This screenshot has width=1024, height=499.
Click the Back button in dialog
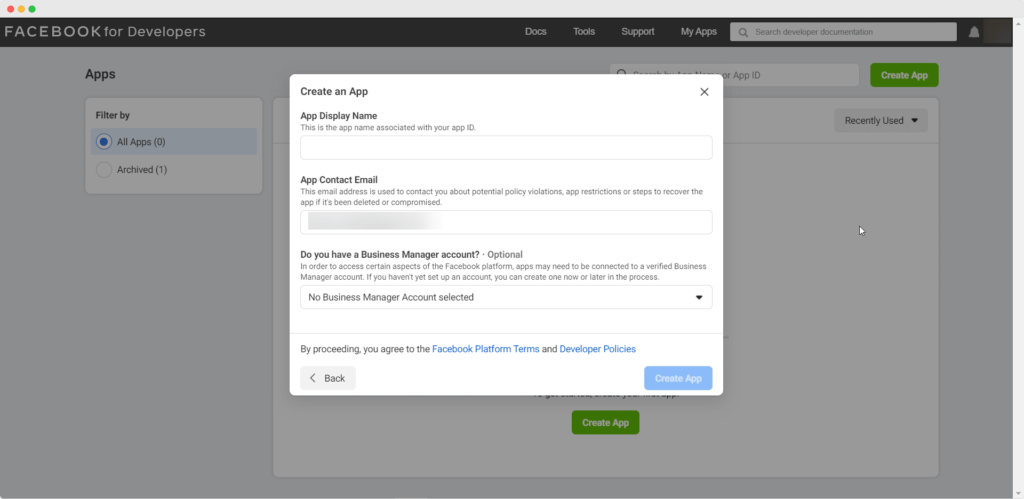pyautogui.click(x=328, y=378)
